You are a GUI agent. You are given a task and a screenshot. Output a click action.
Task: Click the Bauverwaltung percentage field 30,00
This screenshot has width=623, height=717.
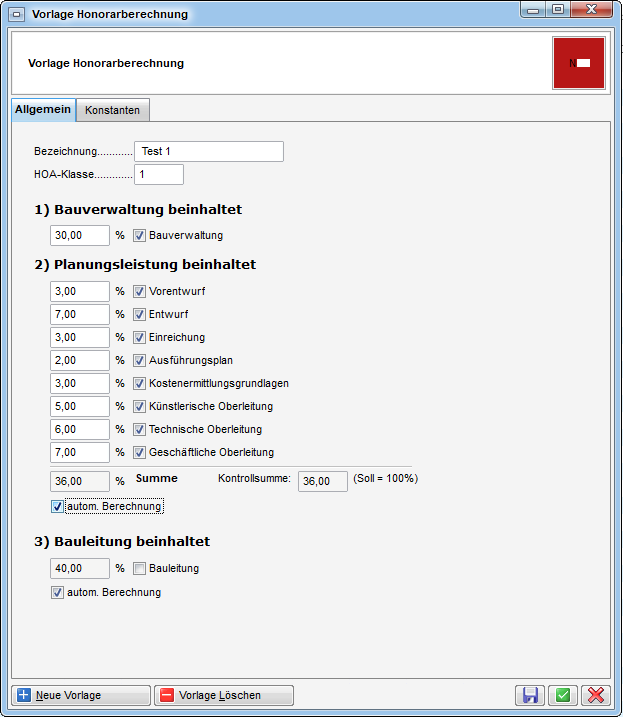tap(80, 235)
